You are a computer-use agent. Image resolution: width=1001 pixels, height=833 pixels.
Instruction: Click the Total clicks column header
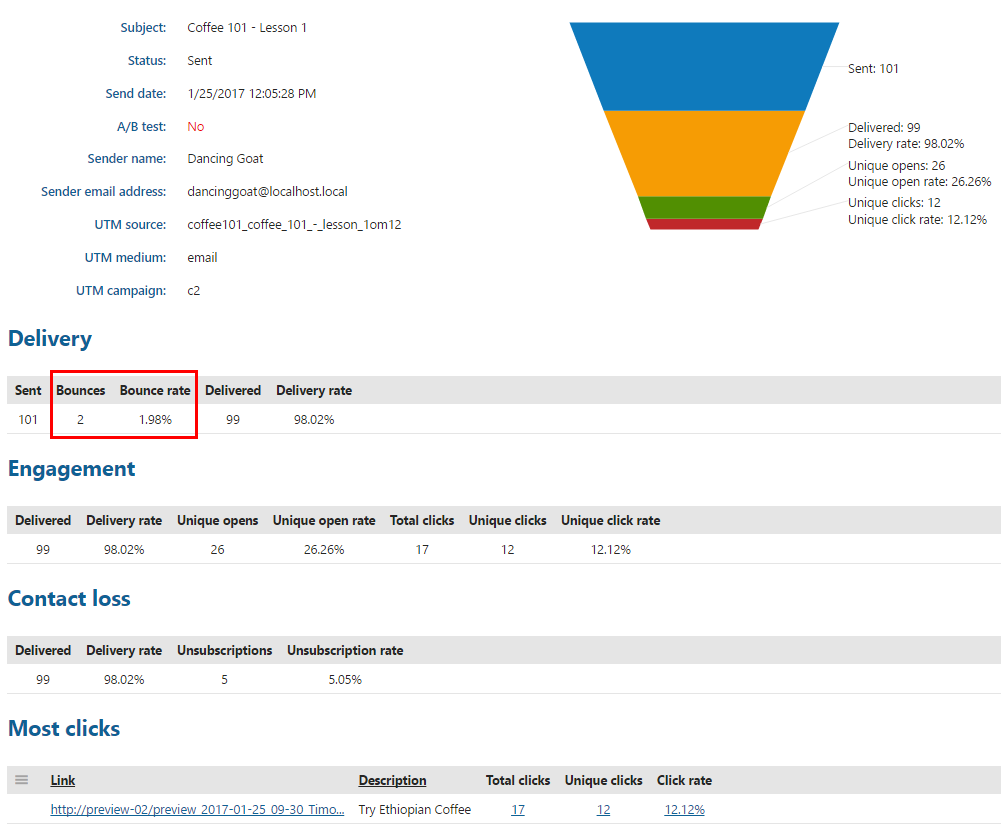(518, 780)
